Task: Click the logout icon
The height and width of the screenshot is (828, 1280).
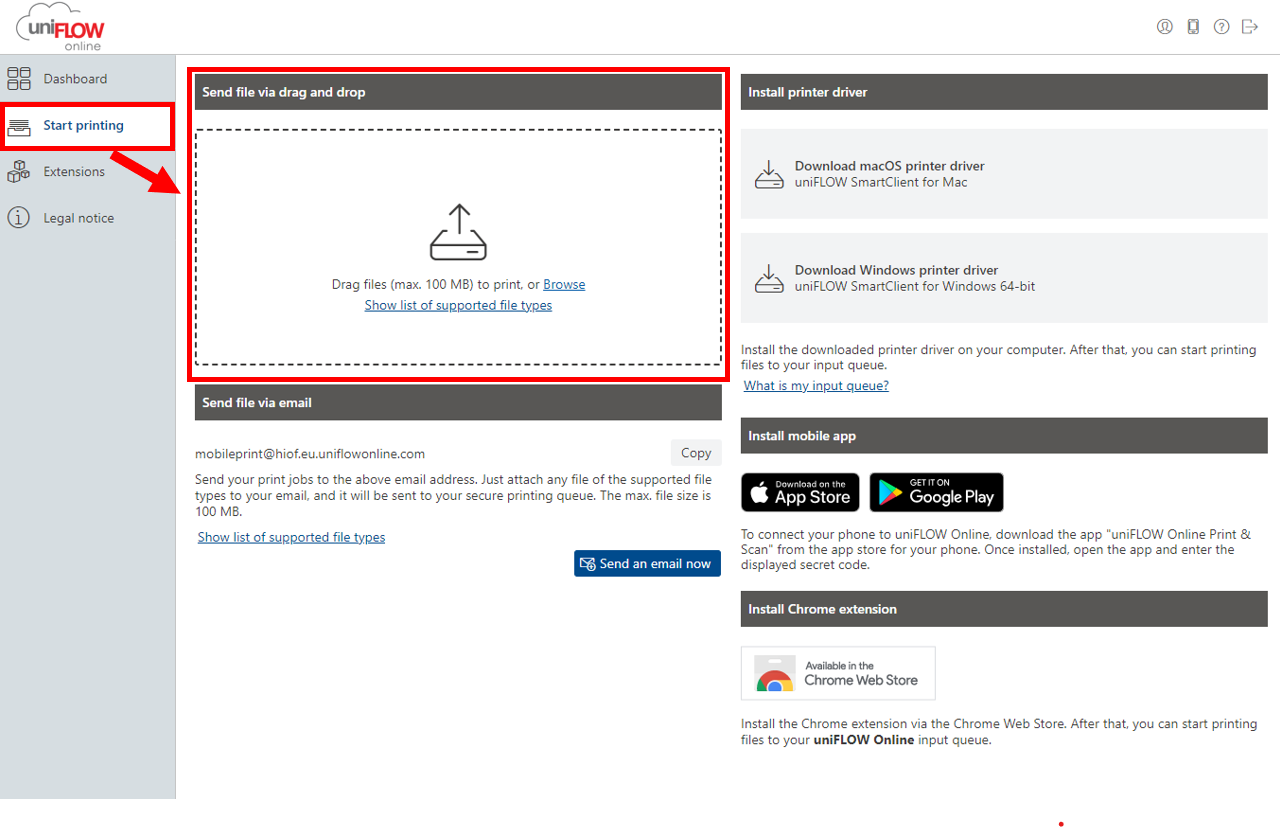Action: click(1250, 27)
